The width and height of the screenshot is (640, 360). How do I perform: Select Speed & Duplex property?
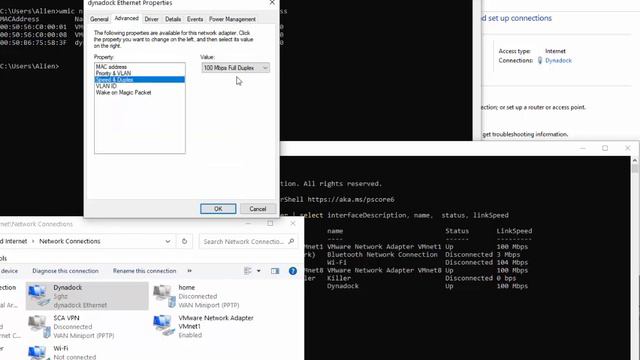pyautogui.click(x=140, y=80)
